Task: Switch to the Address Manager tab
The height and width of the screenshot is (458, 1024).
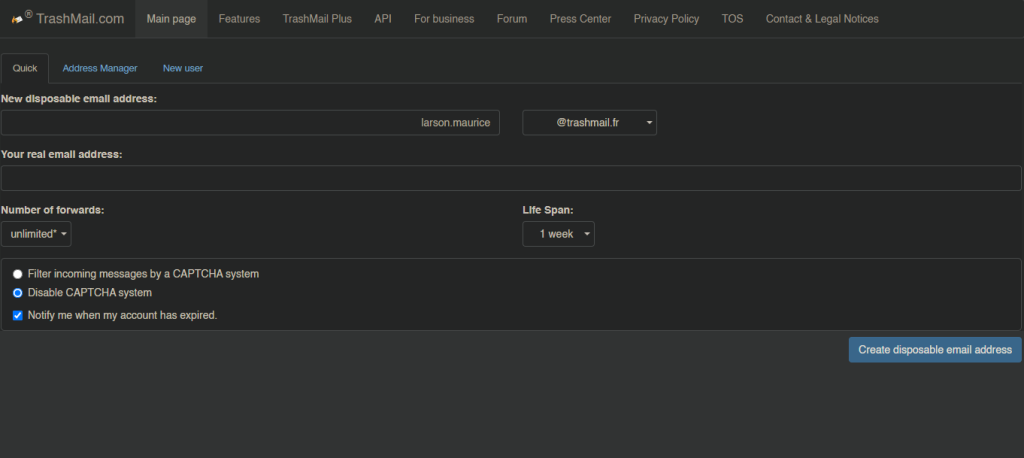Action: 100,68
